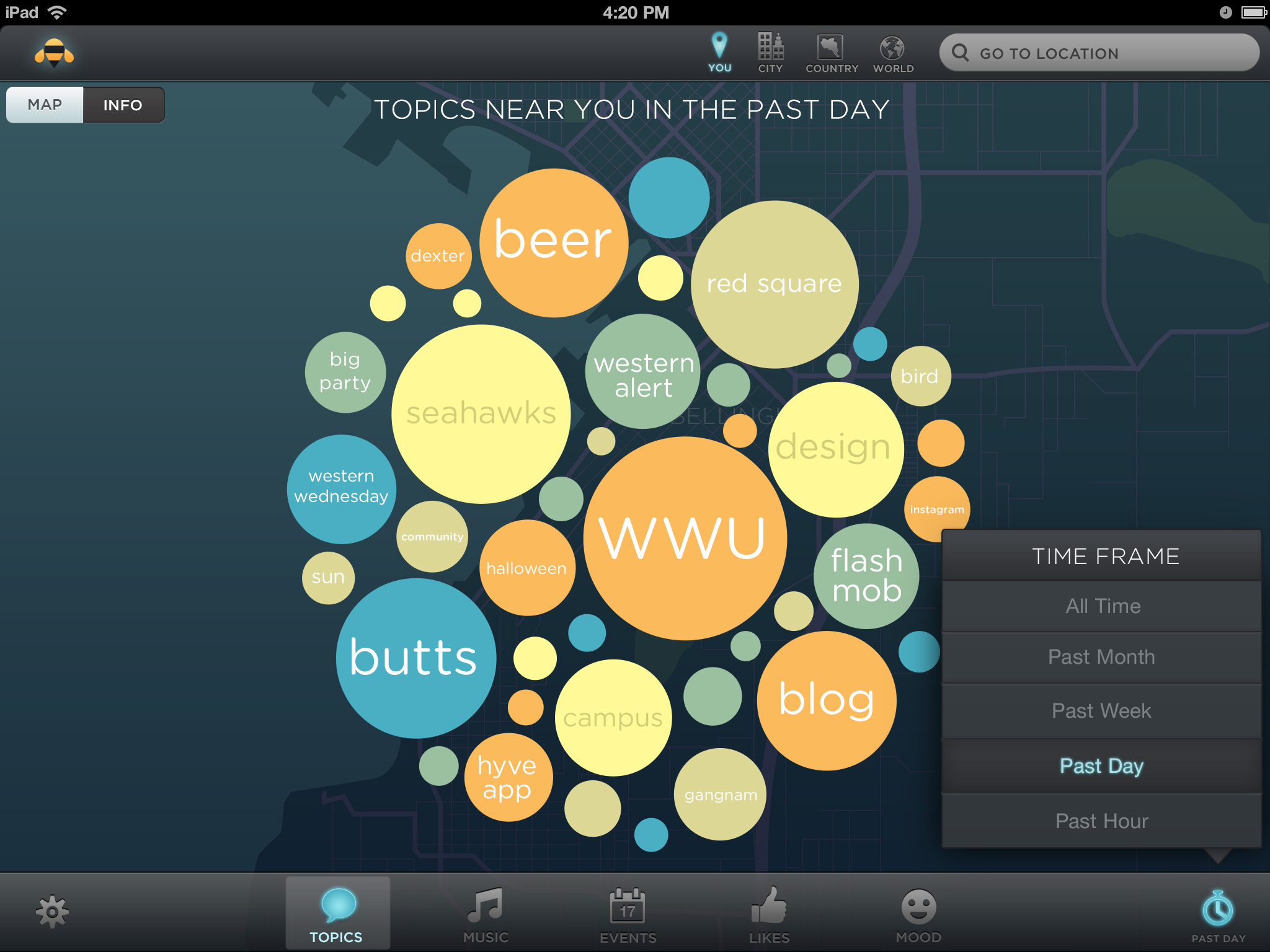Switch scope to WORLD globe icon
The width and height of the screenshot is (1270, 952).
point(892,48)
